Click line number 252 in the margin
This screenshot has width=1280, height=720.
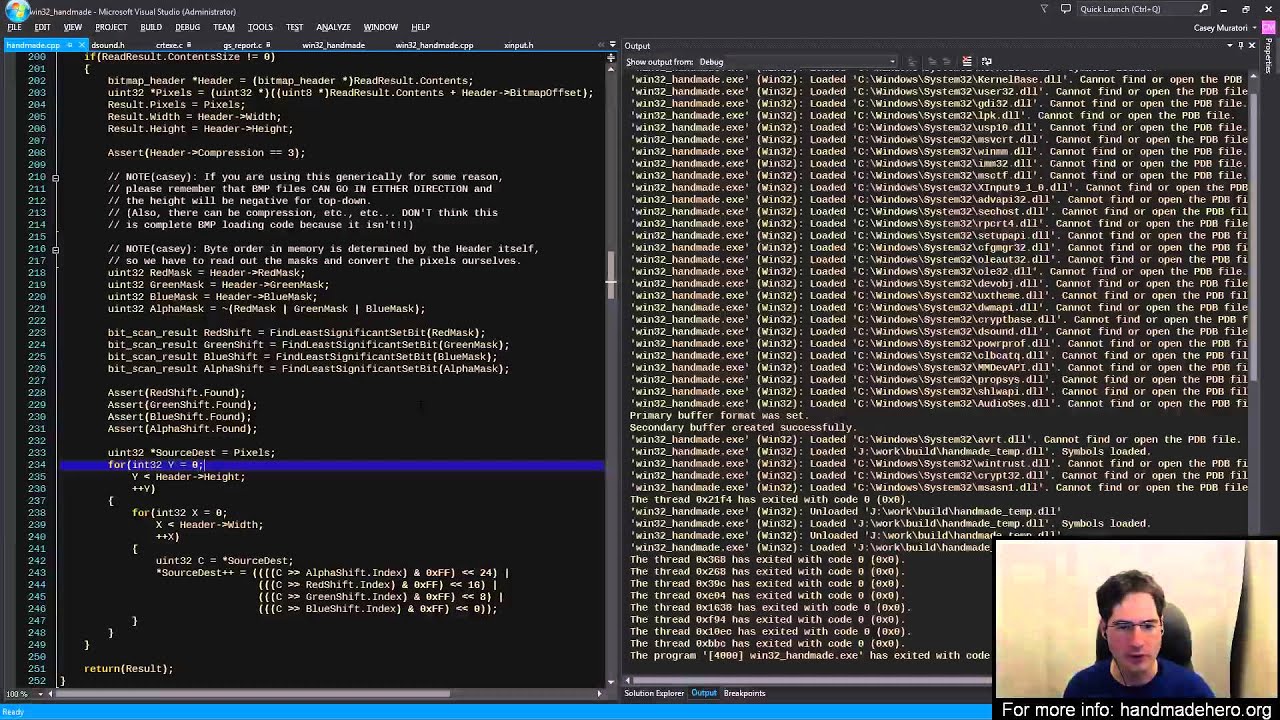tap(36, 681)
